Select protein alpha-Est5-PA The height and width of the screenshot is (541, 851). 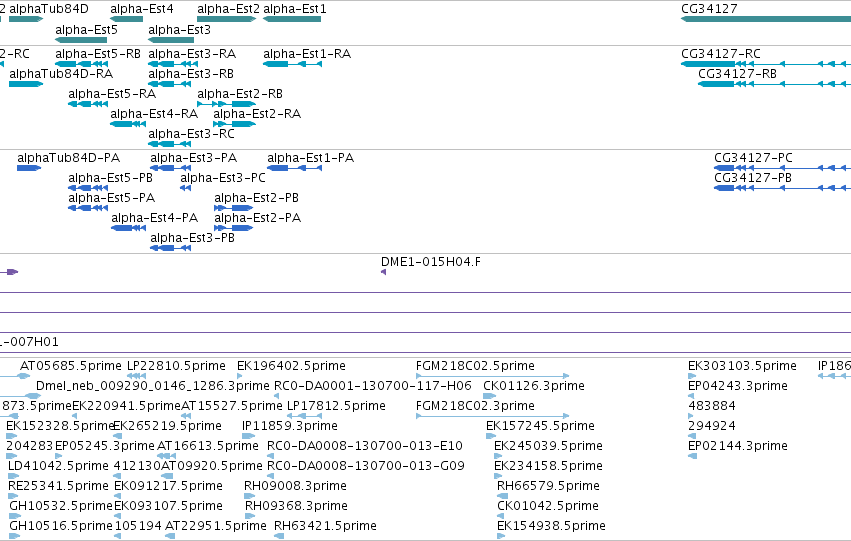(x=88, y=208)
